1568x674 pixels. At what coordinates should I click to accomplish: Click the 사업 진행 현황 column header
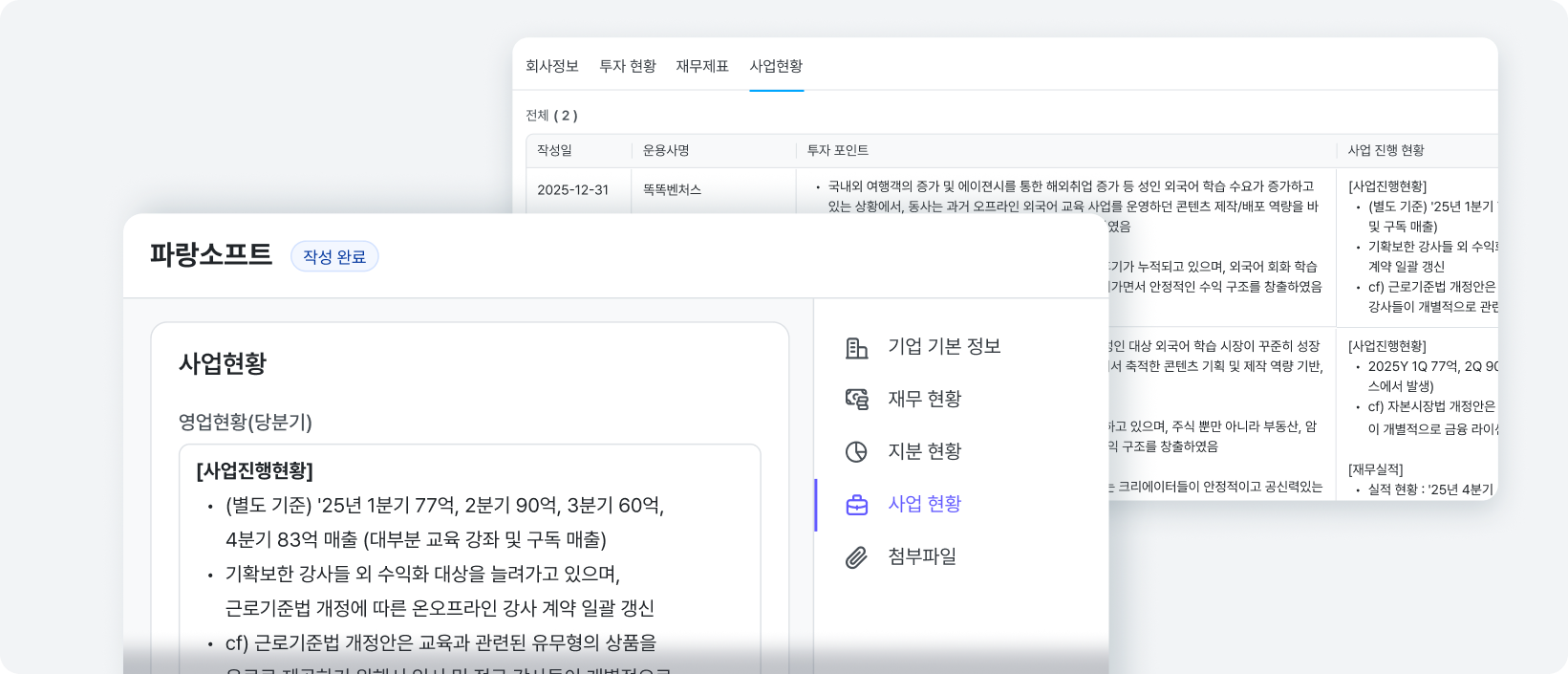click(1385, 150)
